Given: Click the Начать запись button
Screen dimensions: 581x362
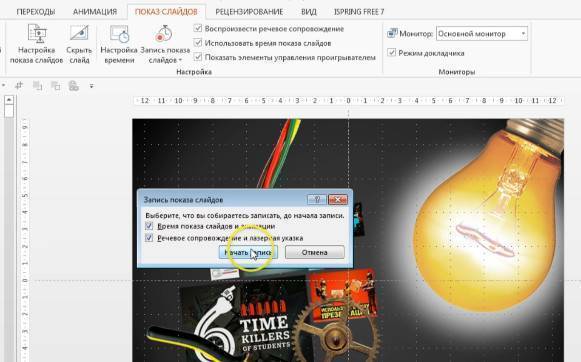Looking at the screenshot, I should click(x=248, y=252).
